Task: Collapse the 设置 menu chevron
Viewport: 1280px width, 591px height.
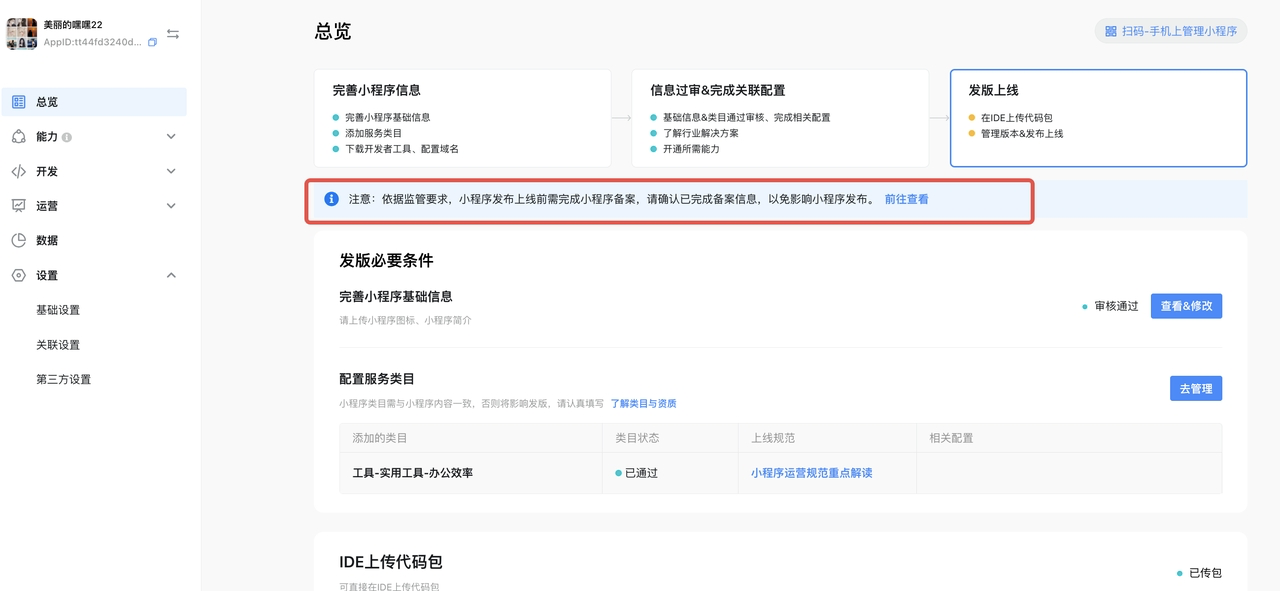Action: click(x=171, y=275)
